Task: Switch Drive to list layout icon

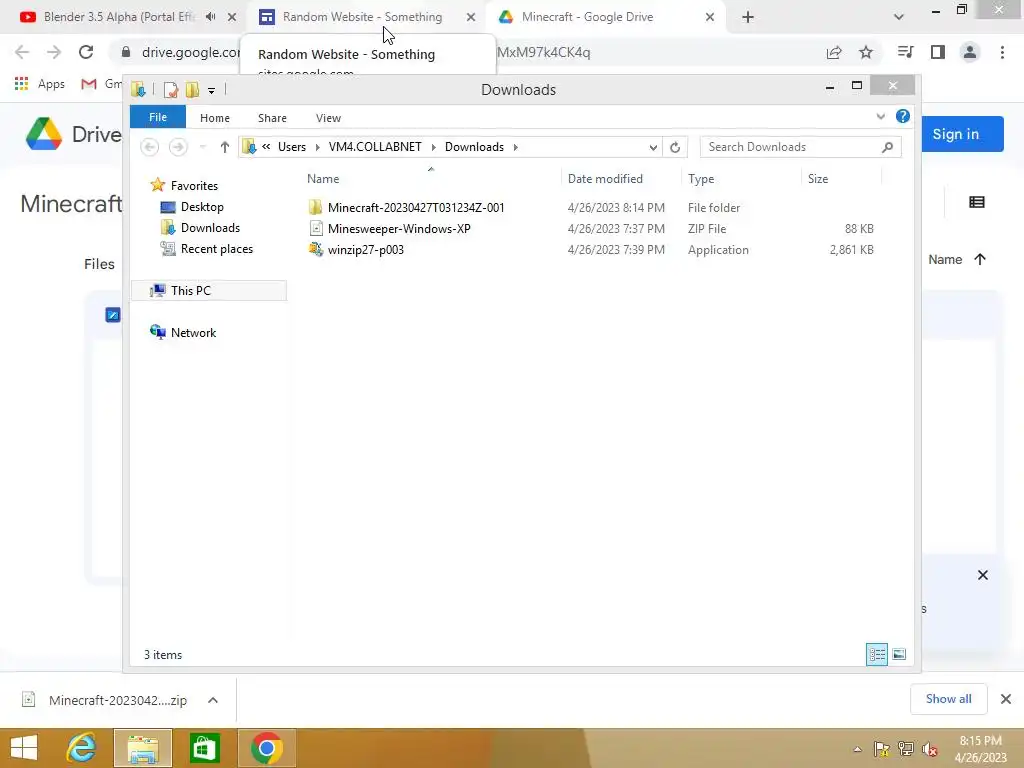Action: [x=977, y=202]
